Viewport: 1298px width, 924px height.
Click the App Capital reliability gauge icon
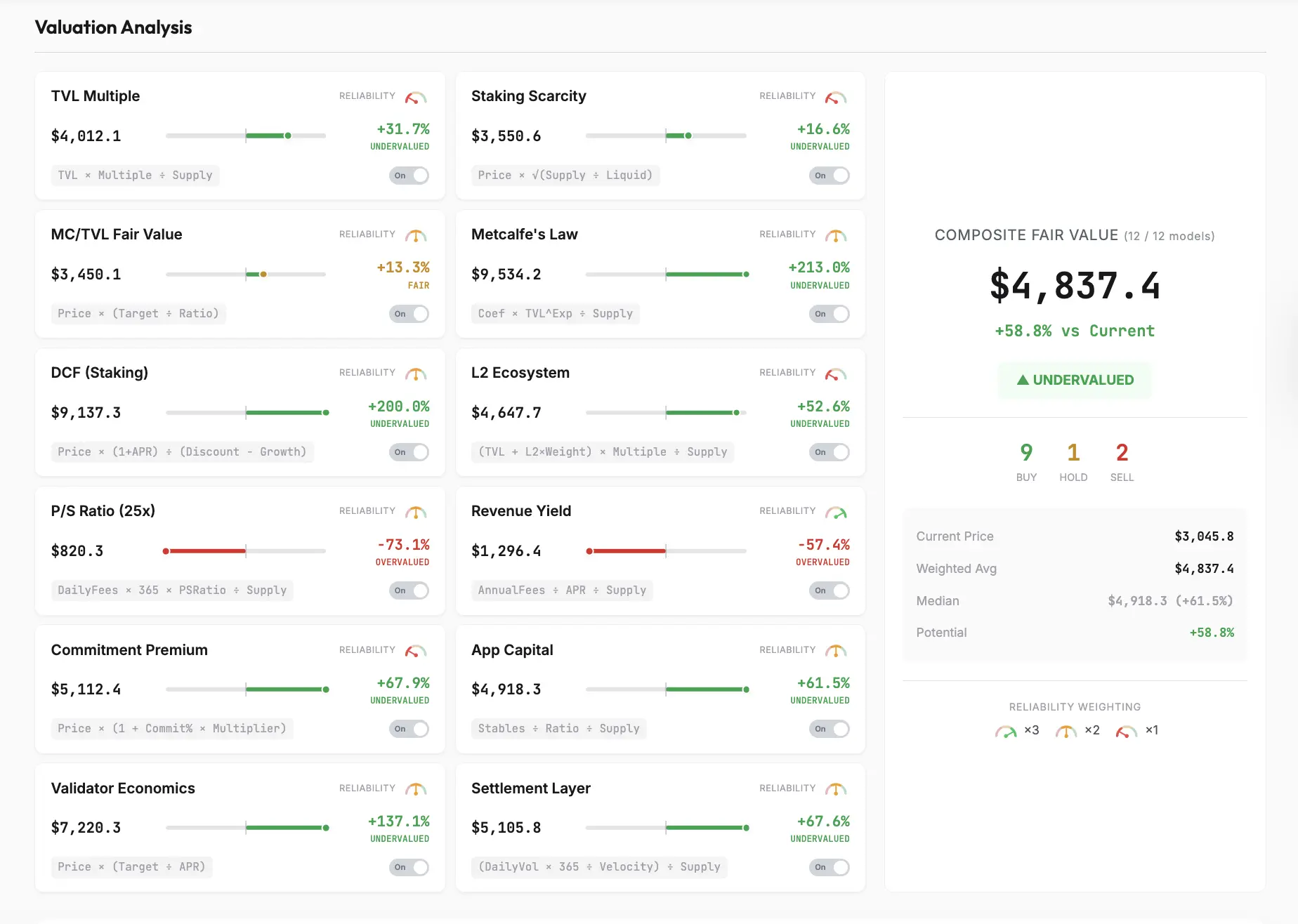[x=835, y=651]
